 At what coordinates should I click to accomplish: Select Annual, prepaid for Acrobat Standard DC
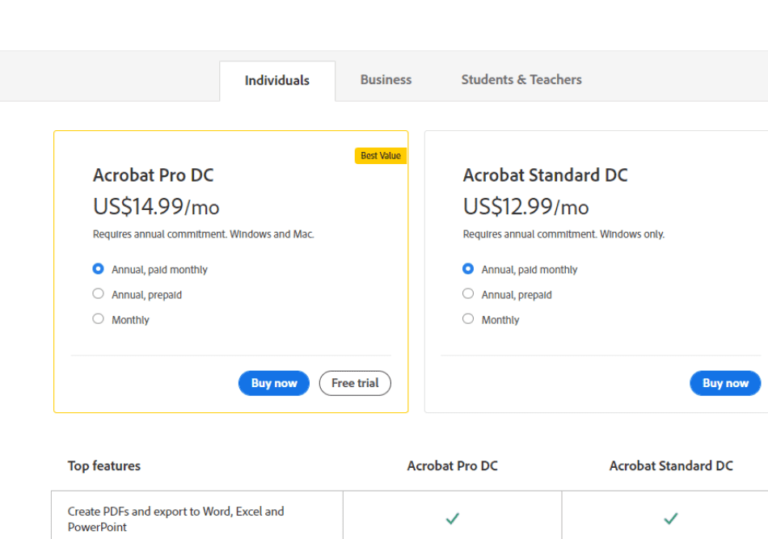click(468, 294)
